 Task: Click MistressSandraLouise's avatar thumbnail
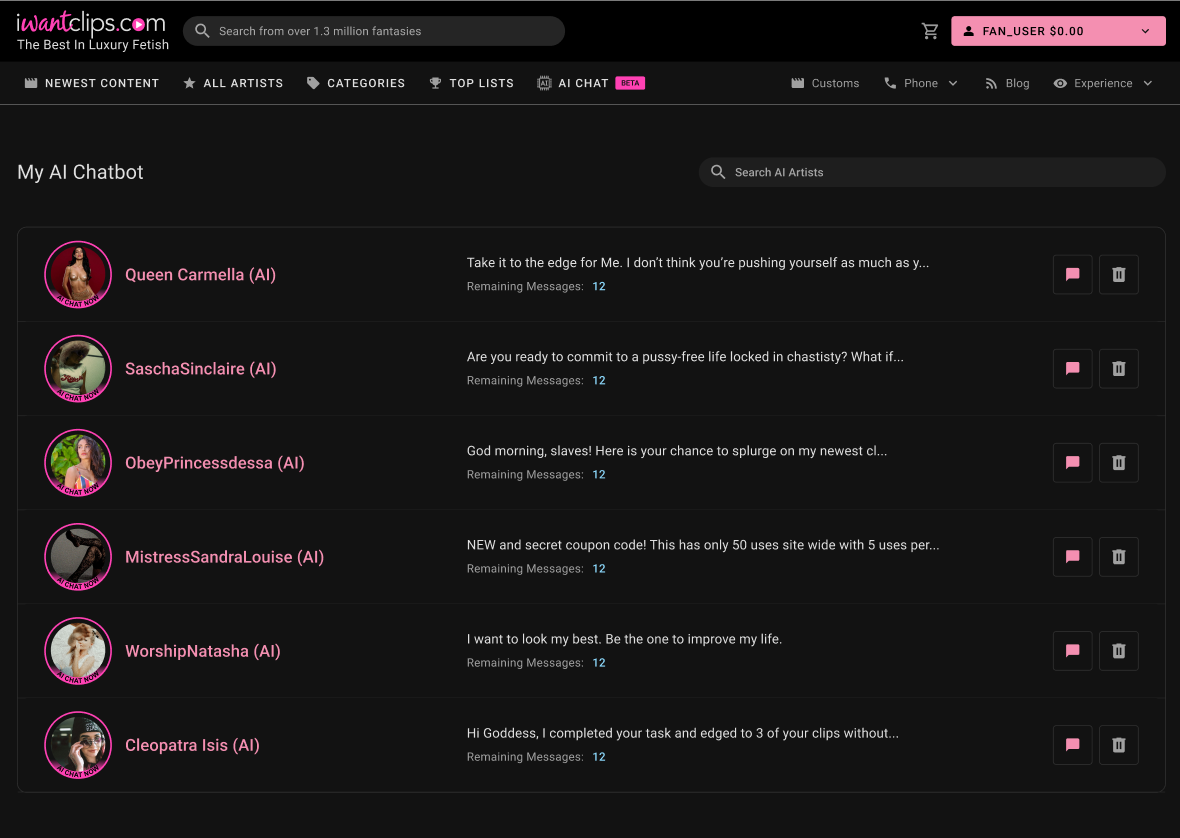[x=78, y=557]
